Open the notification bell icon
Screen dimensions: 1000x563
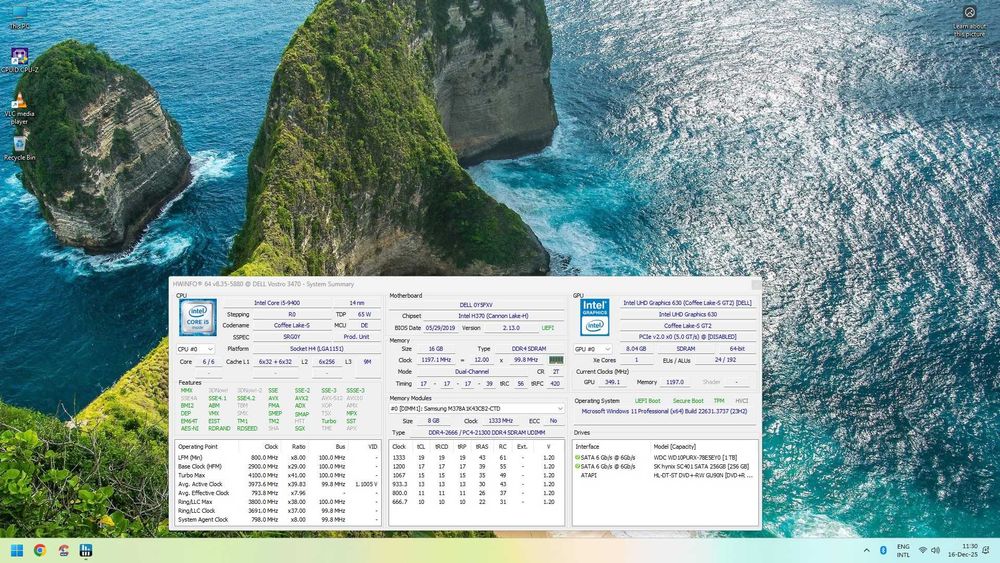(986, 550)
